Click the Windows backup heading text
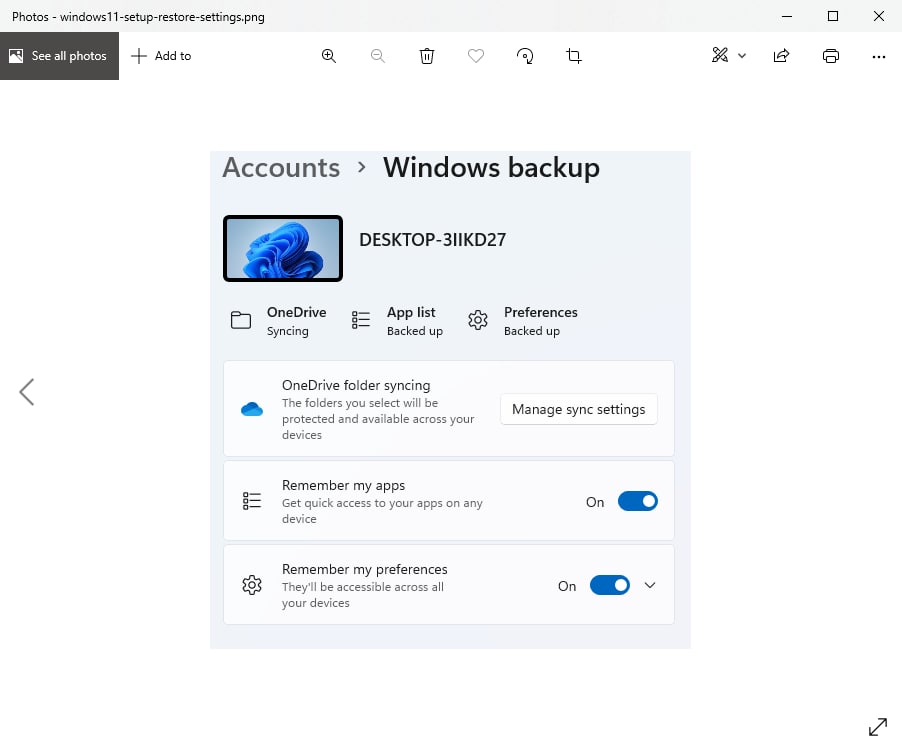The image size is (902, 751). pos(491,168)
